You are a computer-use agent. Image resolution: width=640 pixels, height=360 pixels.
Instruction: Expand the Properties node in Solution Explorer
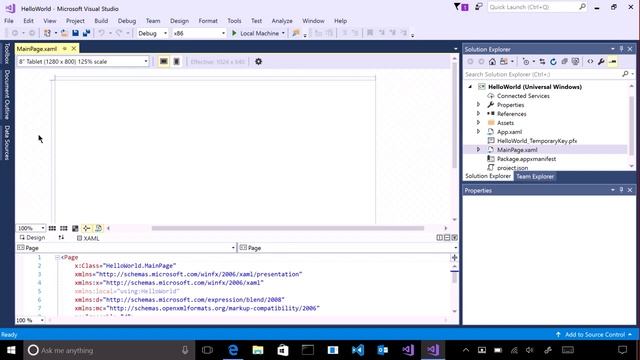coord(478,104)
